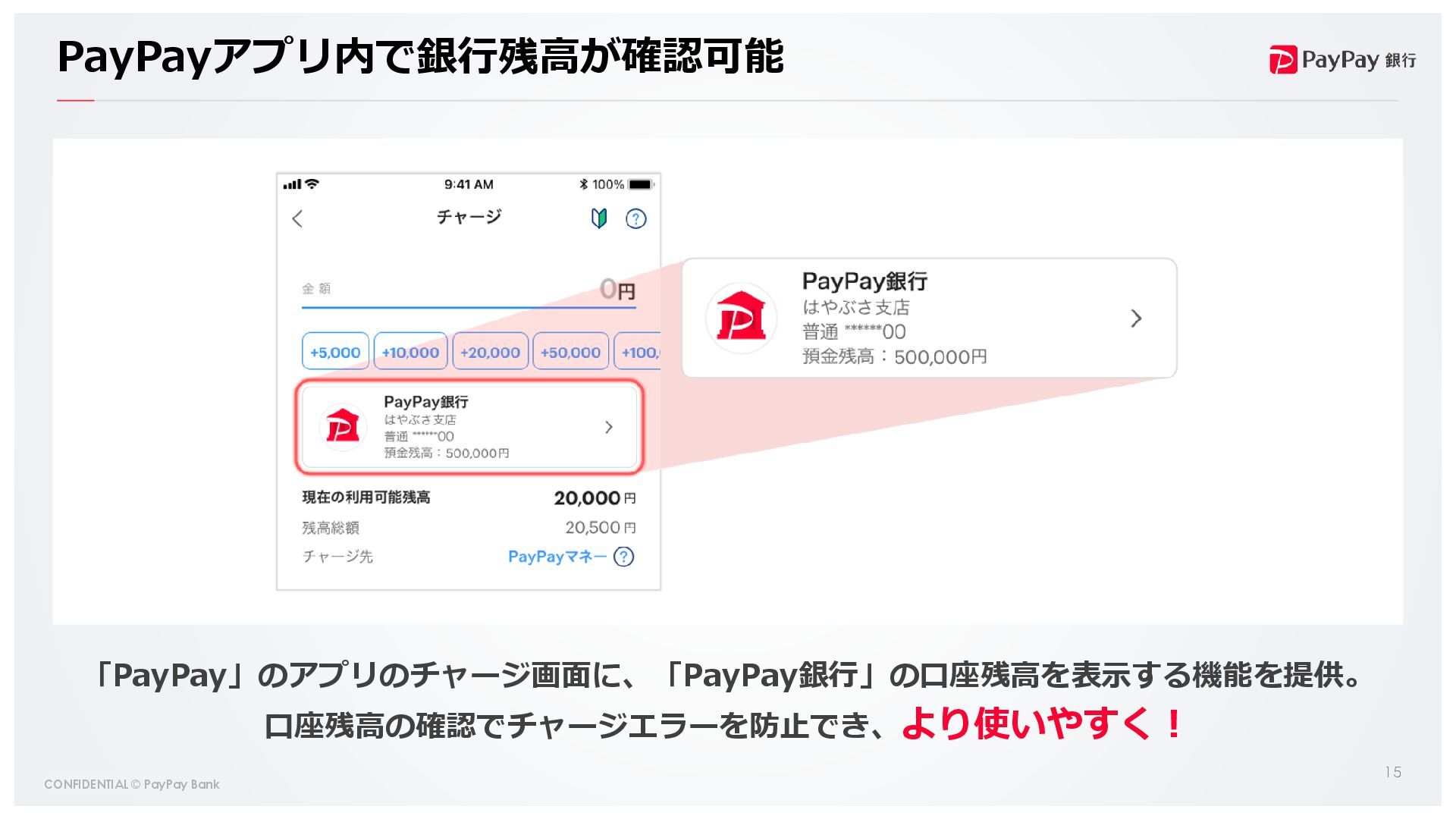The width and height of the screenshot is (1456, 819).
Task: Select the partially visible +100,000 chip
Action: pyautogui.click(x=639, y=352)
